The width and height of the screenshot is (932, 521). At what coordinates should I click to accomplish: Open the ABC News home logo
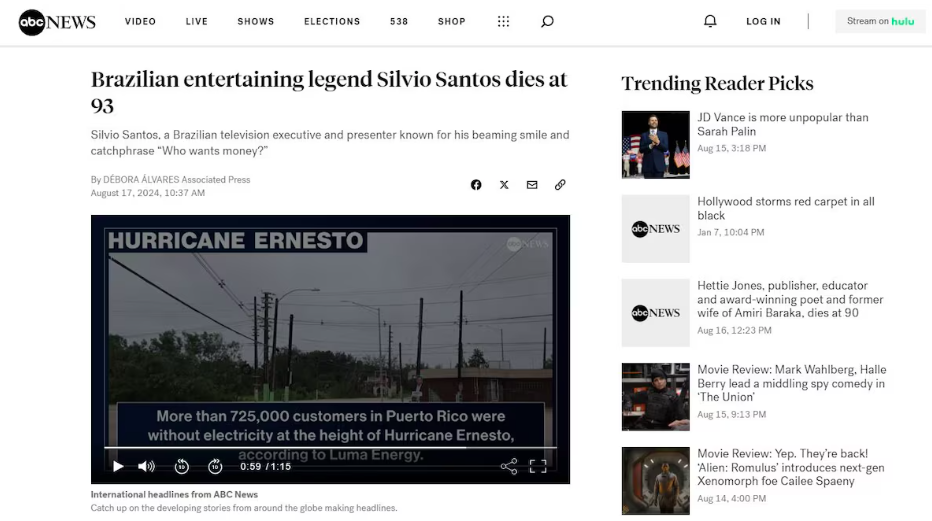click(57, 22)
